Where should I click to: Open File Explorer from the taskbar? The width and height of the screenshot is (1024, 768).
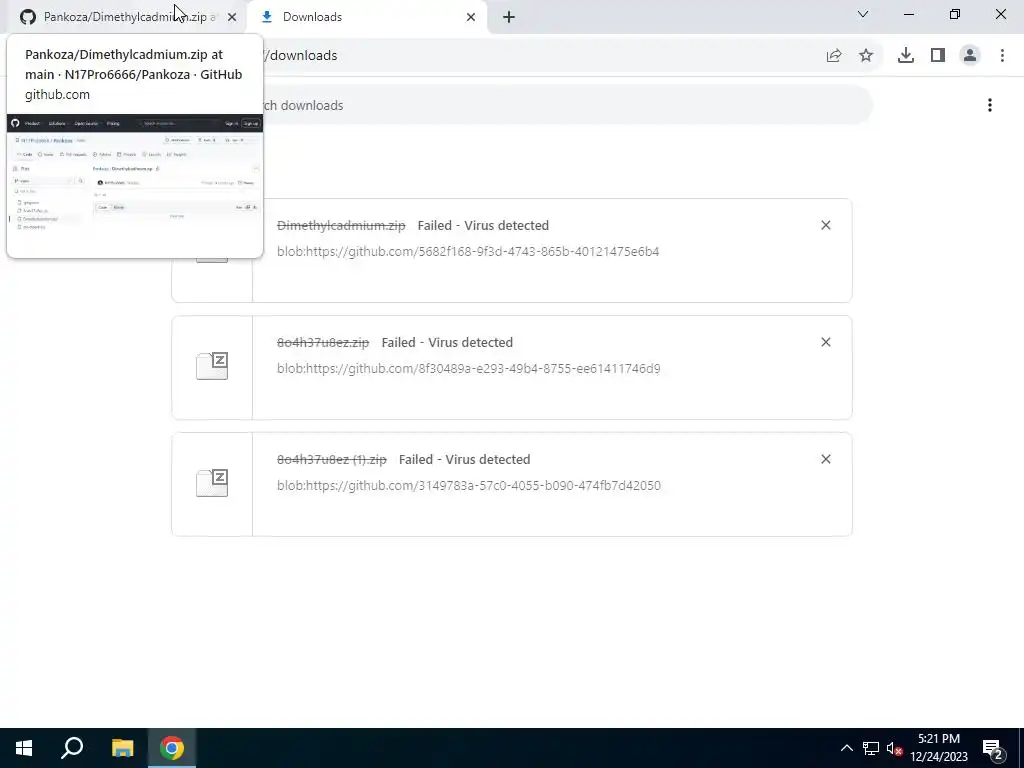coord(122,748)
